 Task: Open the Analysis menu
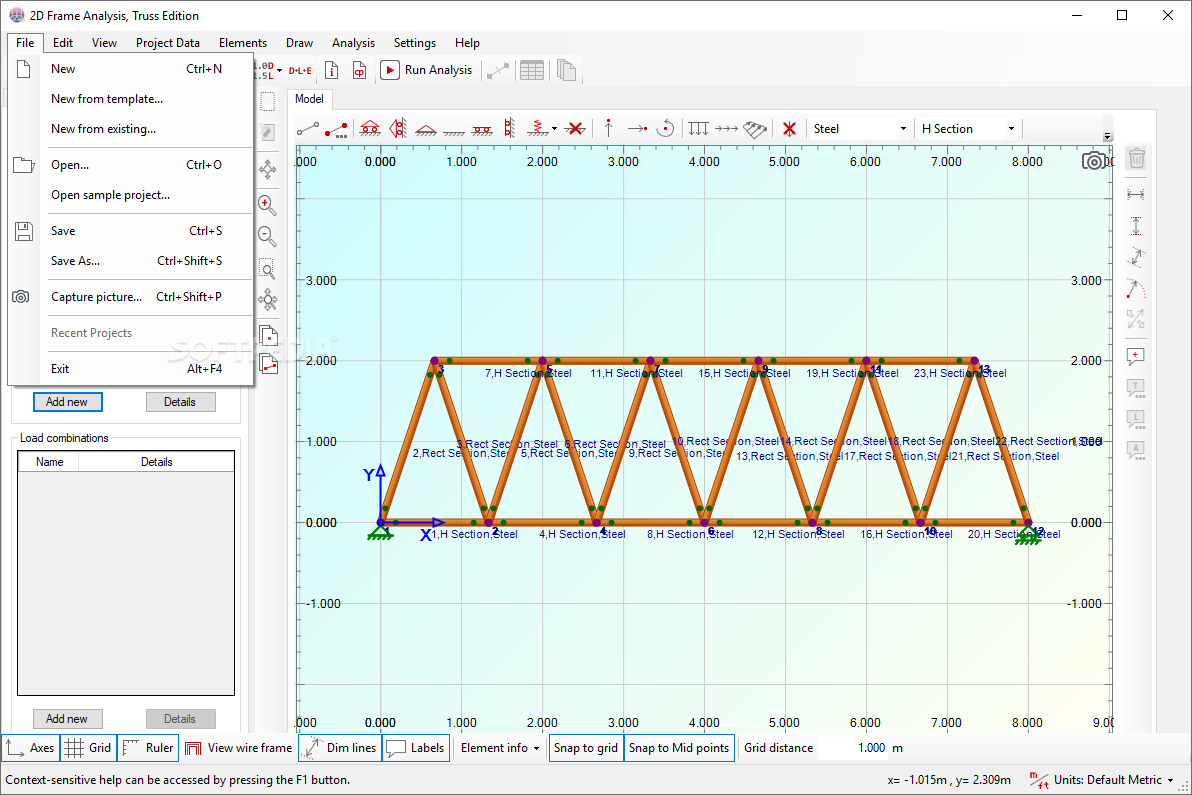[353, 43]
